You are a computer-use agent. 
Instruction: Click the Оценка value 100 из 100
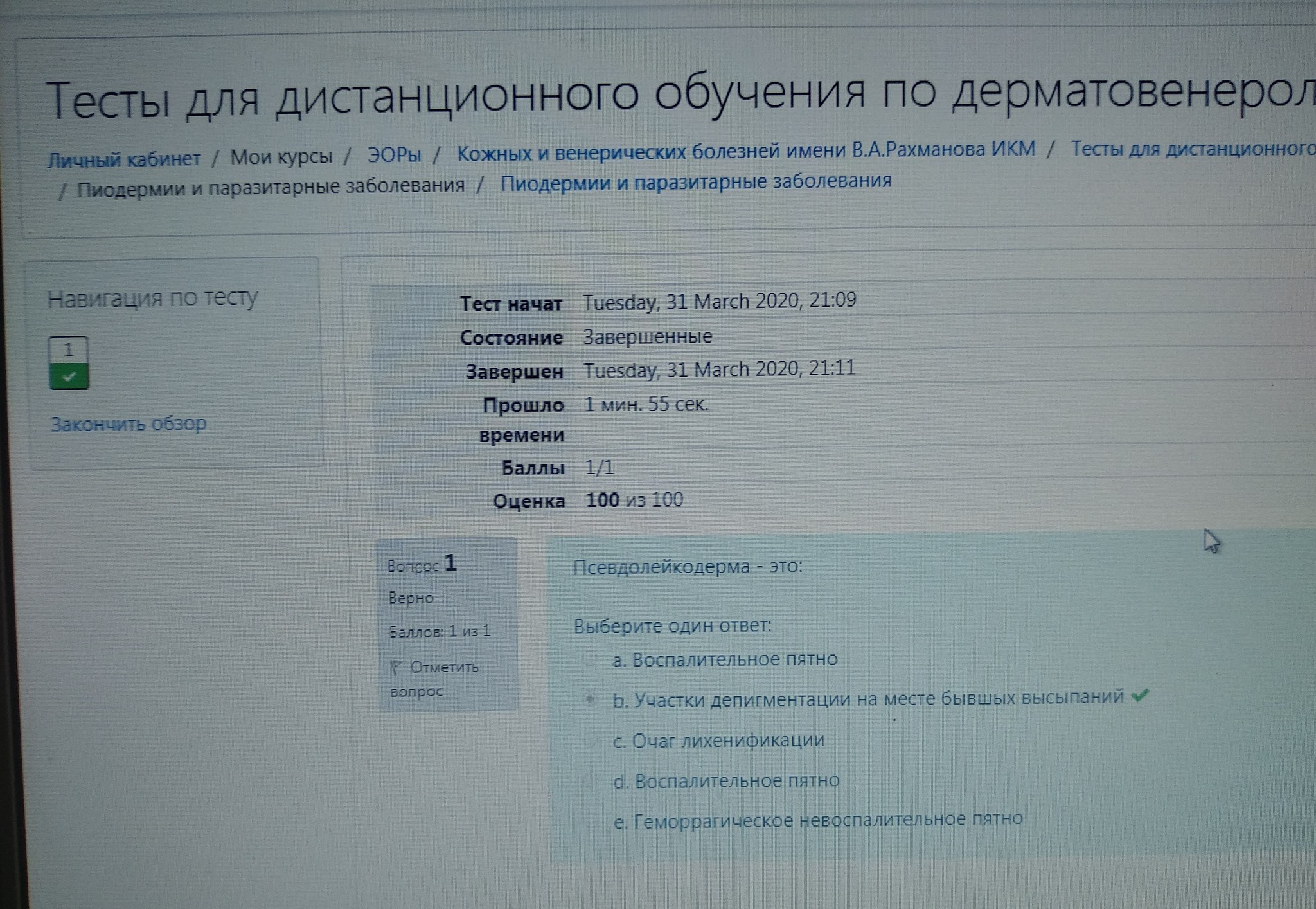point(635,500)
